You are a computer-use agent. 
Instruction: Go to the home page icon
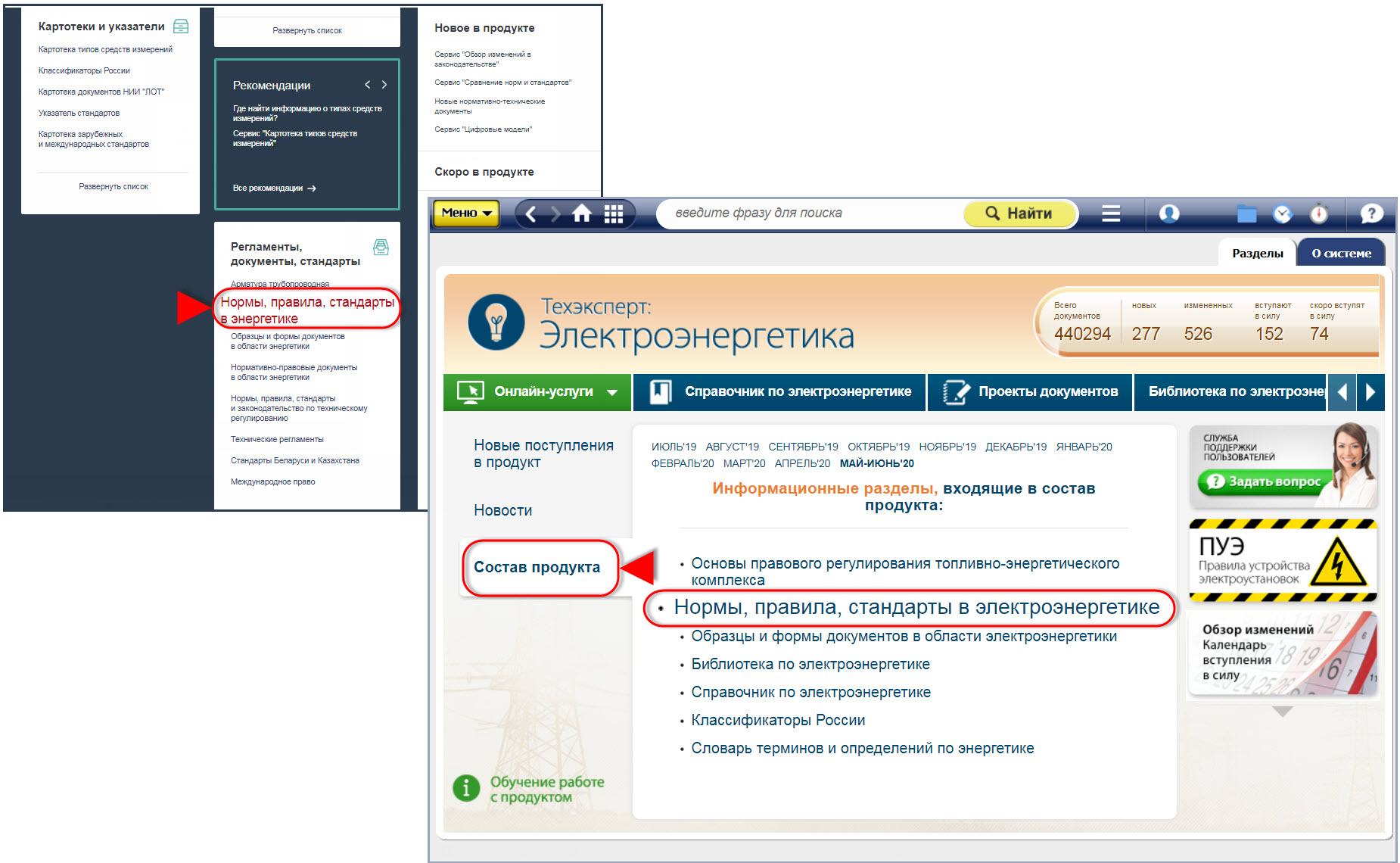581,214
